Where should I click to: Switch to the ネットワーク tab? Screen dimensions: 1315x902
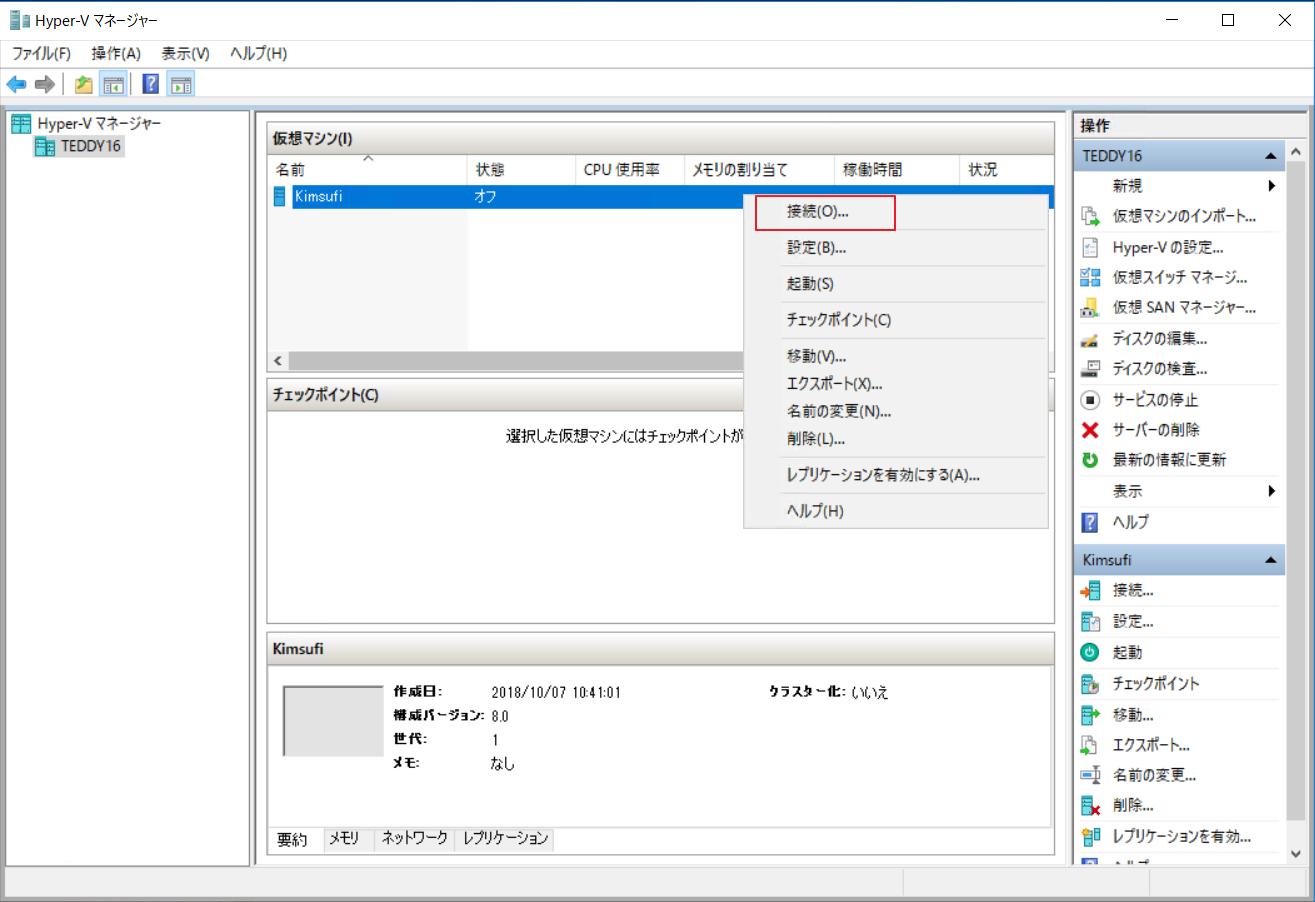(x=414, y=839)
